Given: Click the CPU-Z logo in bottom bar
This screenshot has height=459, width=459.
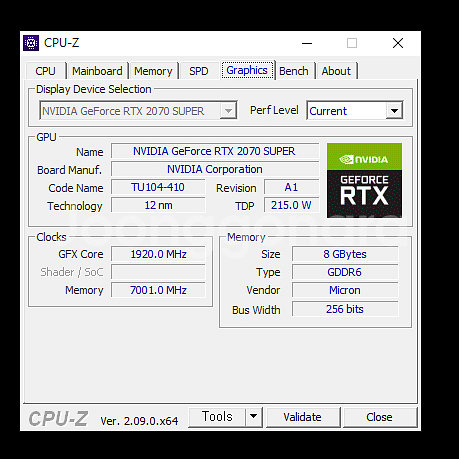Looking at the screenshot, I should pos(58,419).
